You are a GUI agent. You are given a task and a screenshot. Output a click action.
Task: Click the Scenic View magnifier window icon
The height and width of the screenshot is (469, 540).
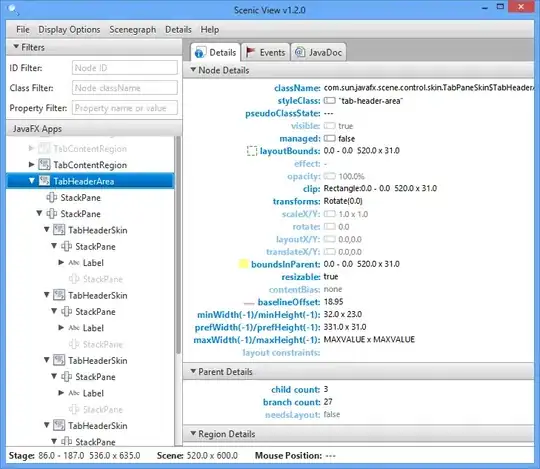[x=12, y=9]
